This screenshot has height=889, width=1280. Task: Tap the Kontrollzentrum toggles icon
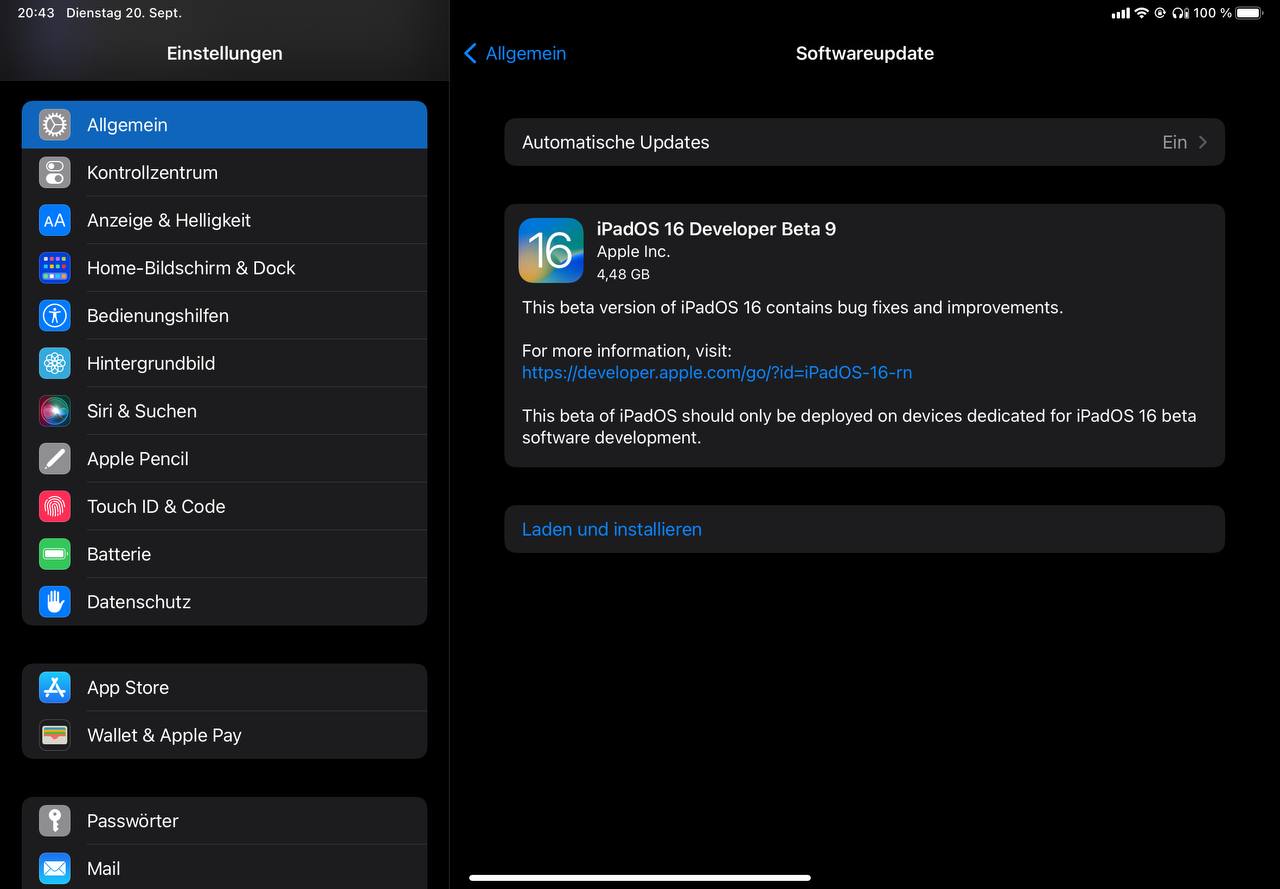click(x=55, y=172)
